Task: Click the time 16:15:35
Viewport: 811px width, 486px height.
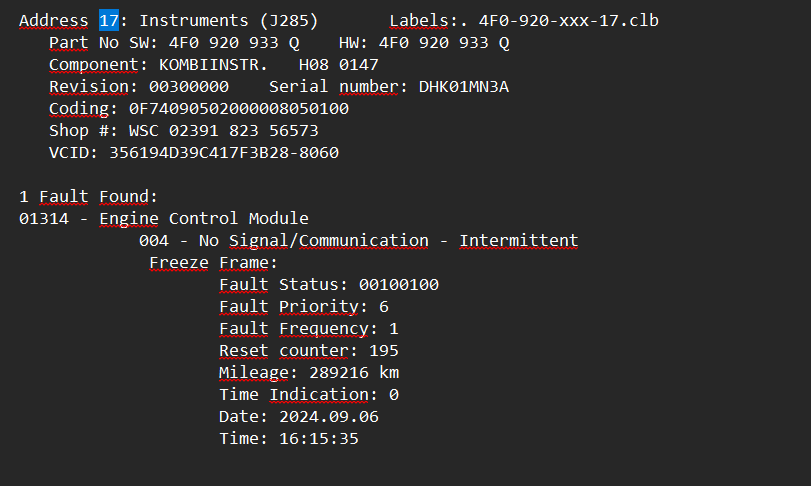Action: [319, 438]
